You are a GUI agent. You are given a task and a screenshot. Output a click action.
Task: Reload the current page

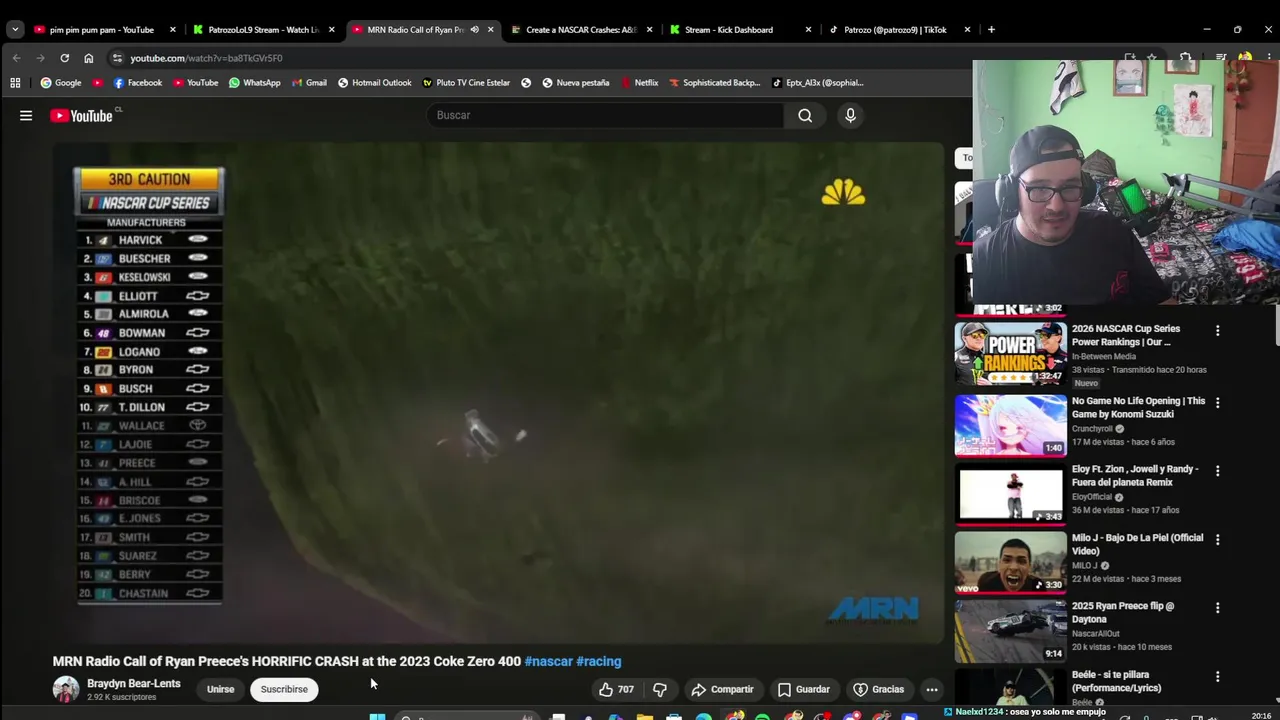click(64, 58)
